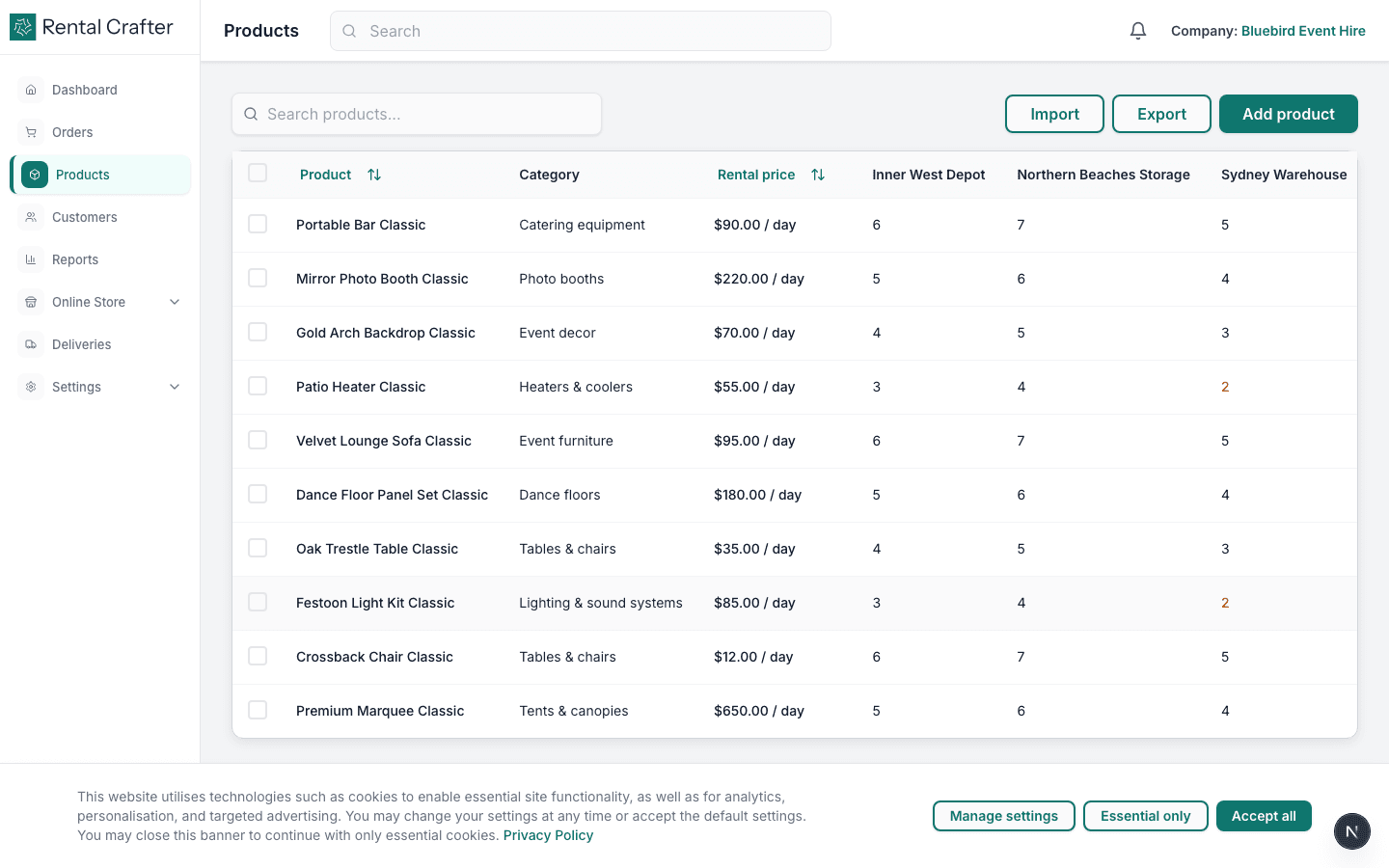Open notifications bell
1389x868 pixels.
[1138, 31]
